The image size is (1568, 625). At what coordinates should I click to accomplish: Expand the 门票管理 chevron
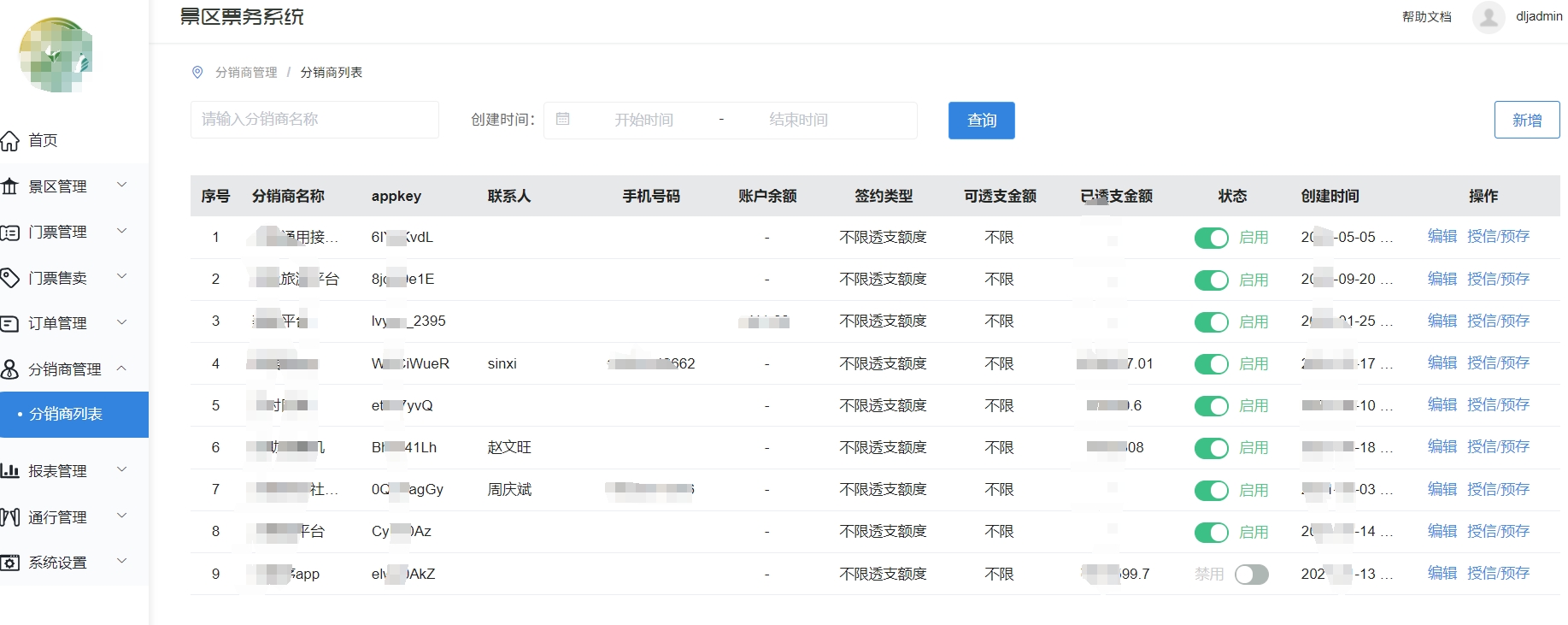tap(121, 231)
